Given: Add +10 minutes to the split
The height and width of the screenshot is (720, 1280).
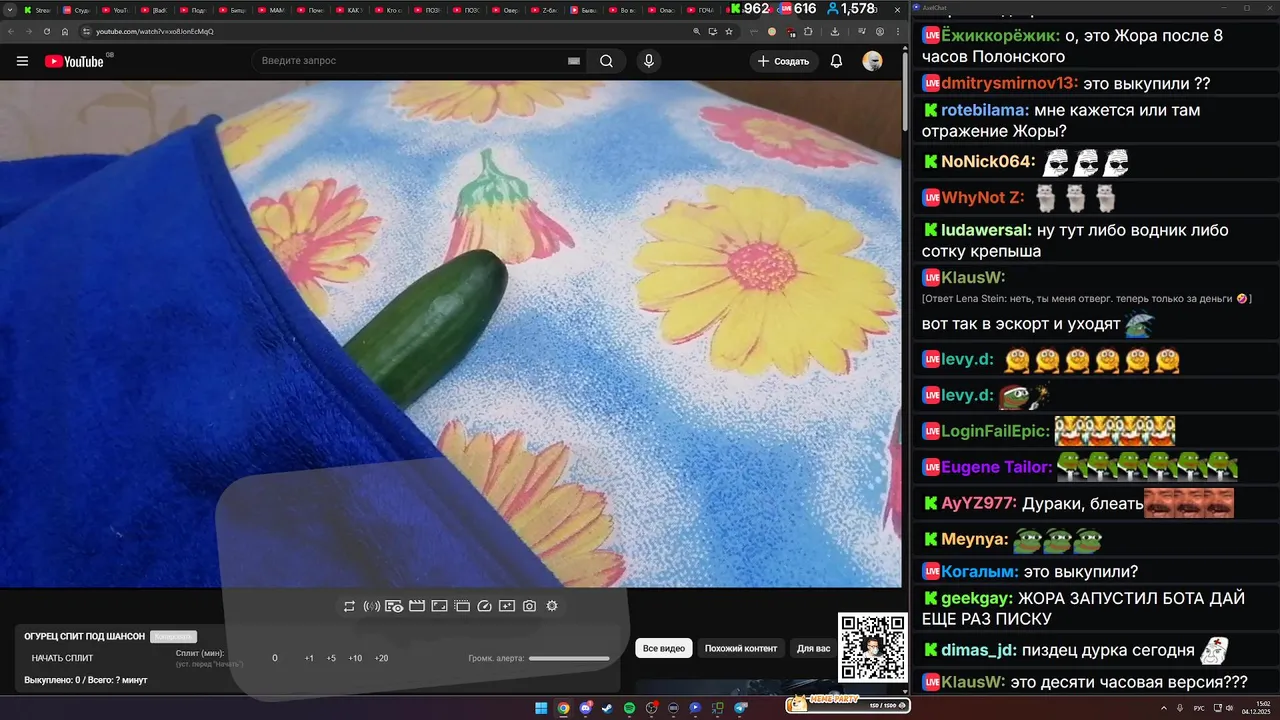Looking at the screenshot, I should tap(355, 658).
